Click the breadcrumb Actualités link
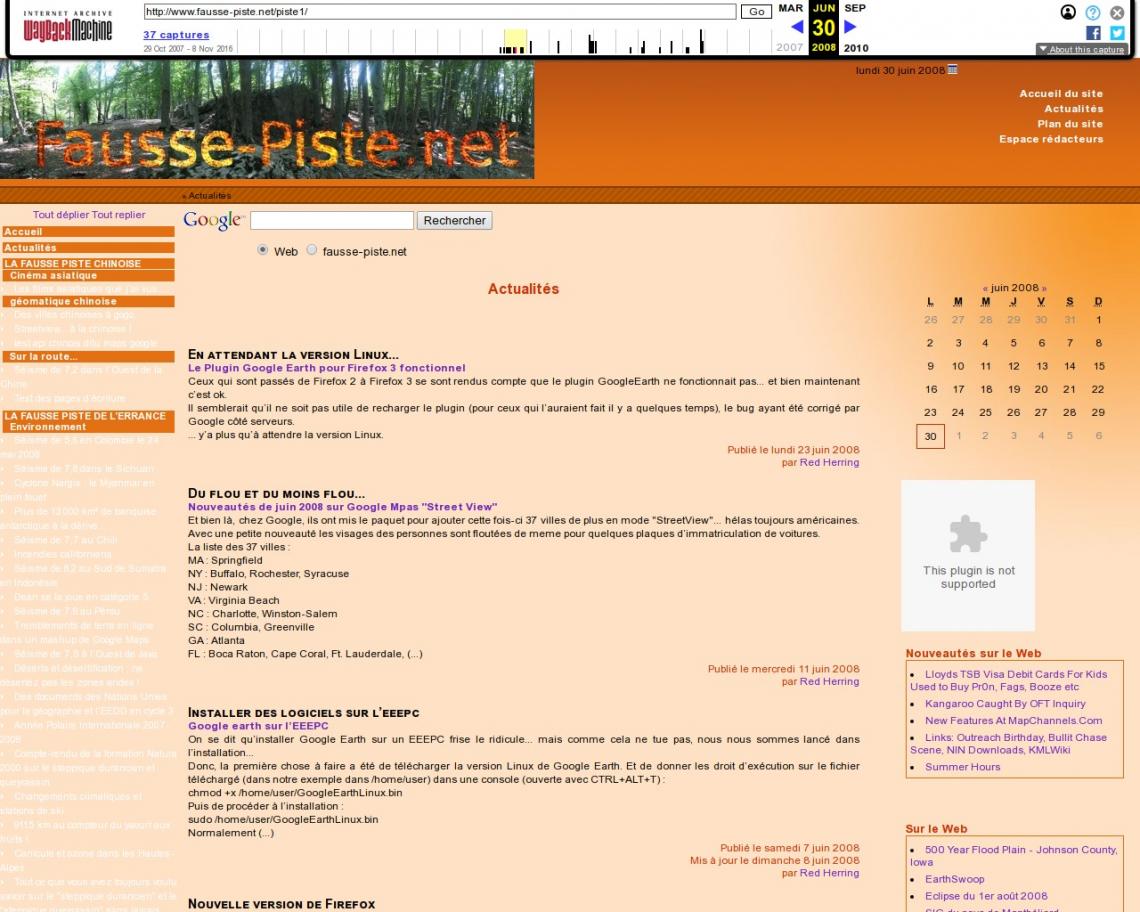Image resolution: width=1140 pixels, height=912 pixels. pos(210,196)
